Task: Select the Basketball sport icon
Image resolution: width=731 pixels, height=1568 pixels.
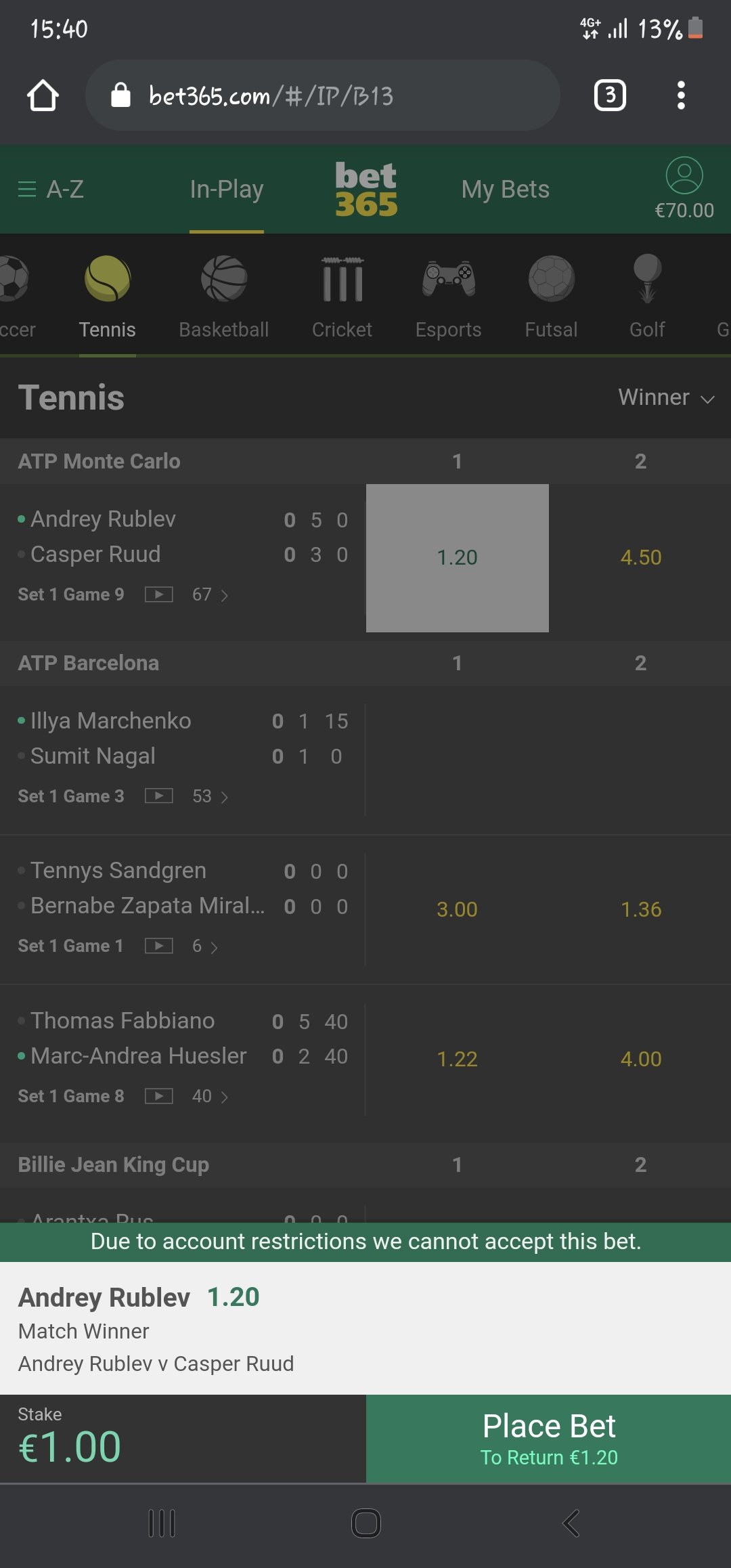Action: point(224,278)
